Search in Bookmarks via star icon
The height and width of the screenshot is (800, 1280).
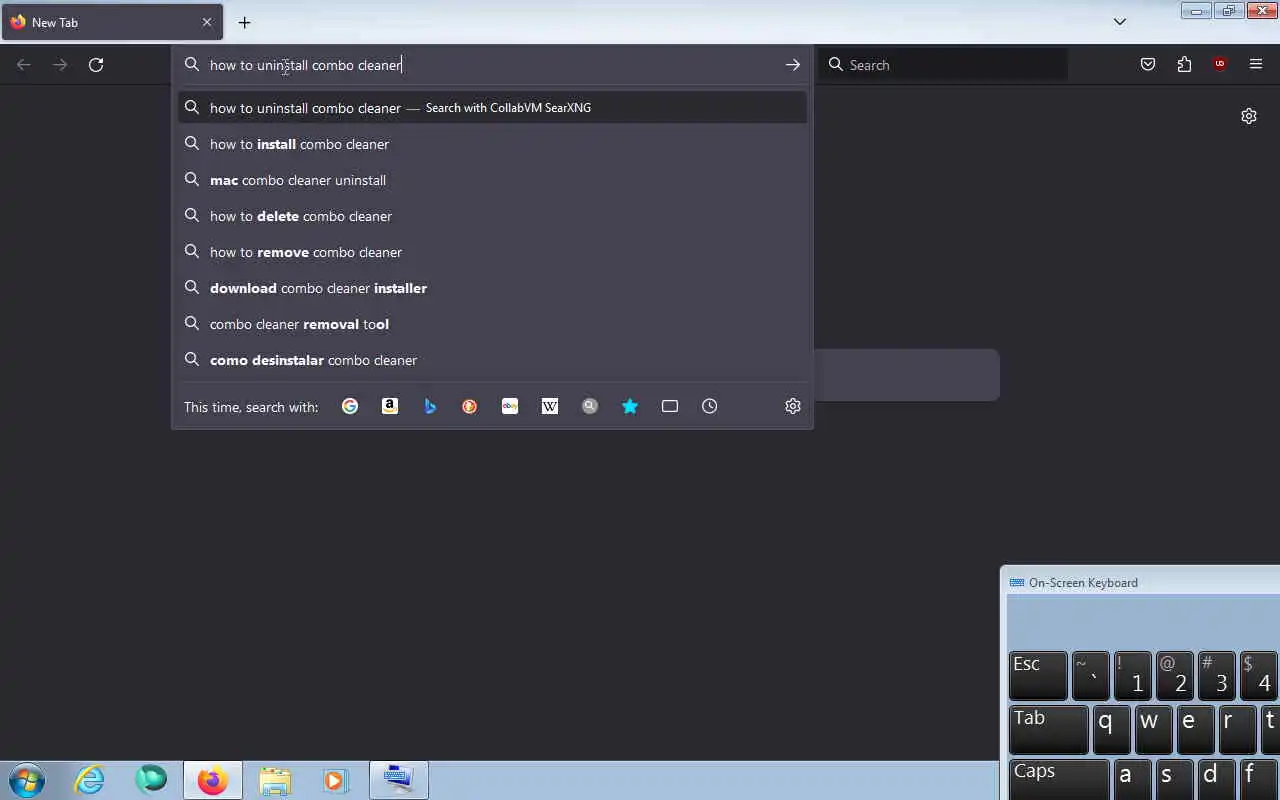(x=630, y=406)
